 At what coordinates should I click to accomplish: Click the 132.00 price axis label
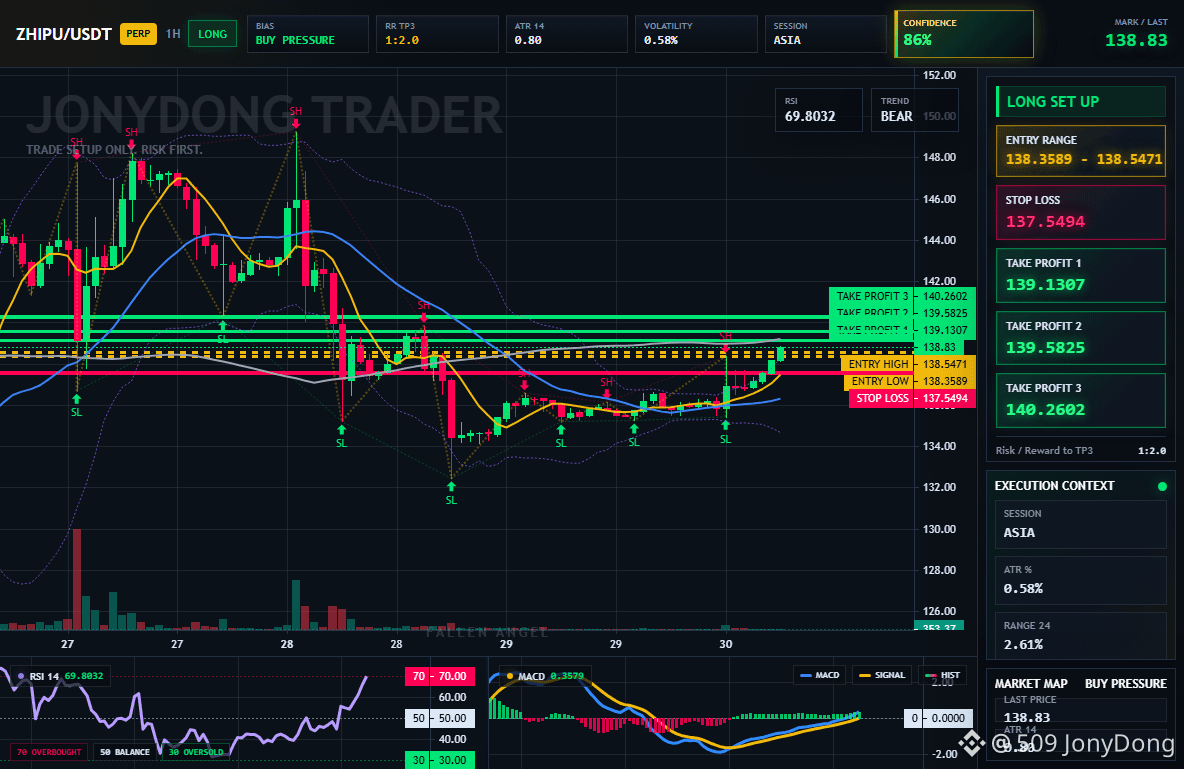[x=939, y=487]
